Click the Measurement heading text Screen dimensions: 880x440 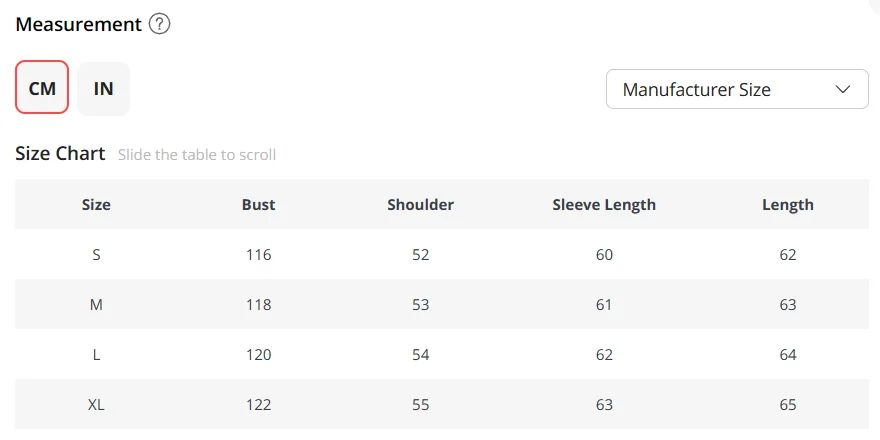tap(79, 25)
